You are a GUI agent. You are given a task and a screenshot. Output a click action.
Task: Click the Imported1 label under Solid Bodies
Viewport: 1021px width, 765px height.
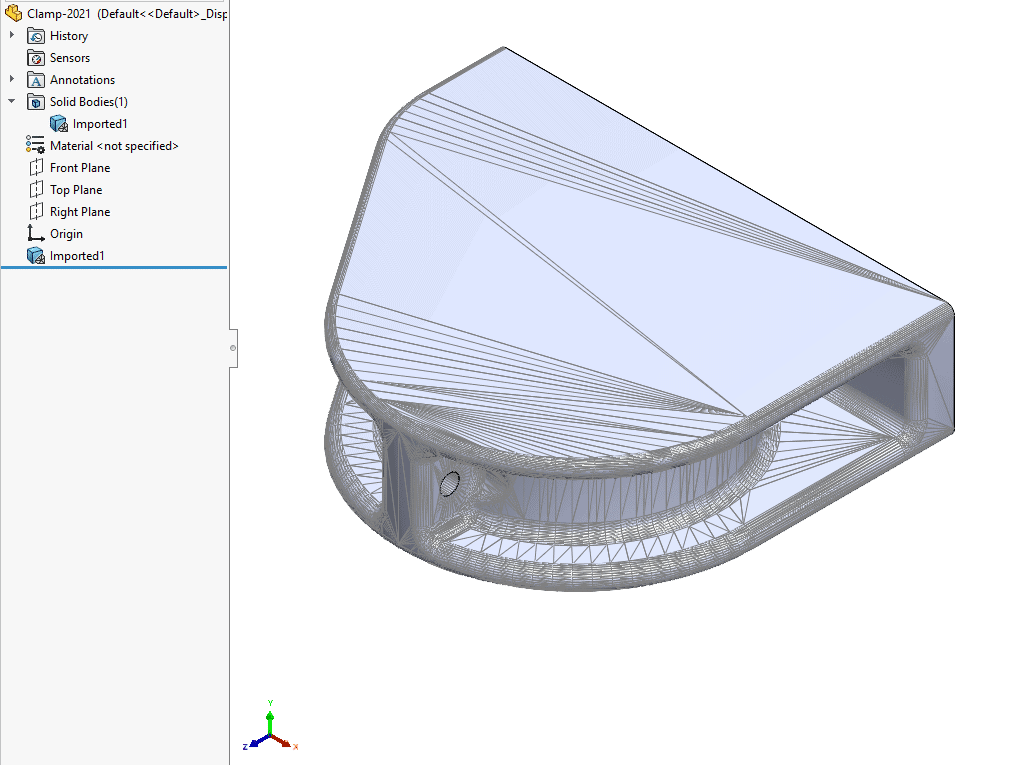pyautogui.click(x=99, y=123)
